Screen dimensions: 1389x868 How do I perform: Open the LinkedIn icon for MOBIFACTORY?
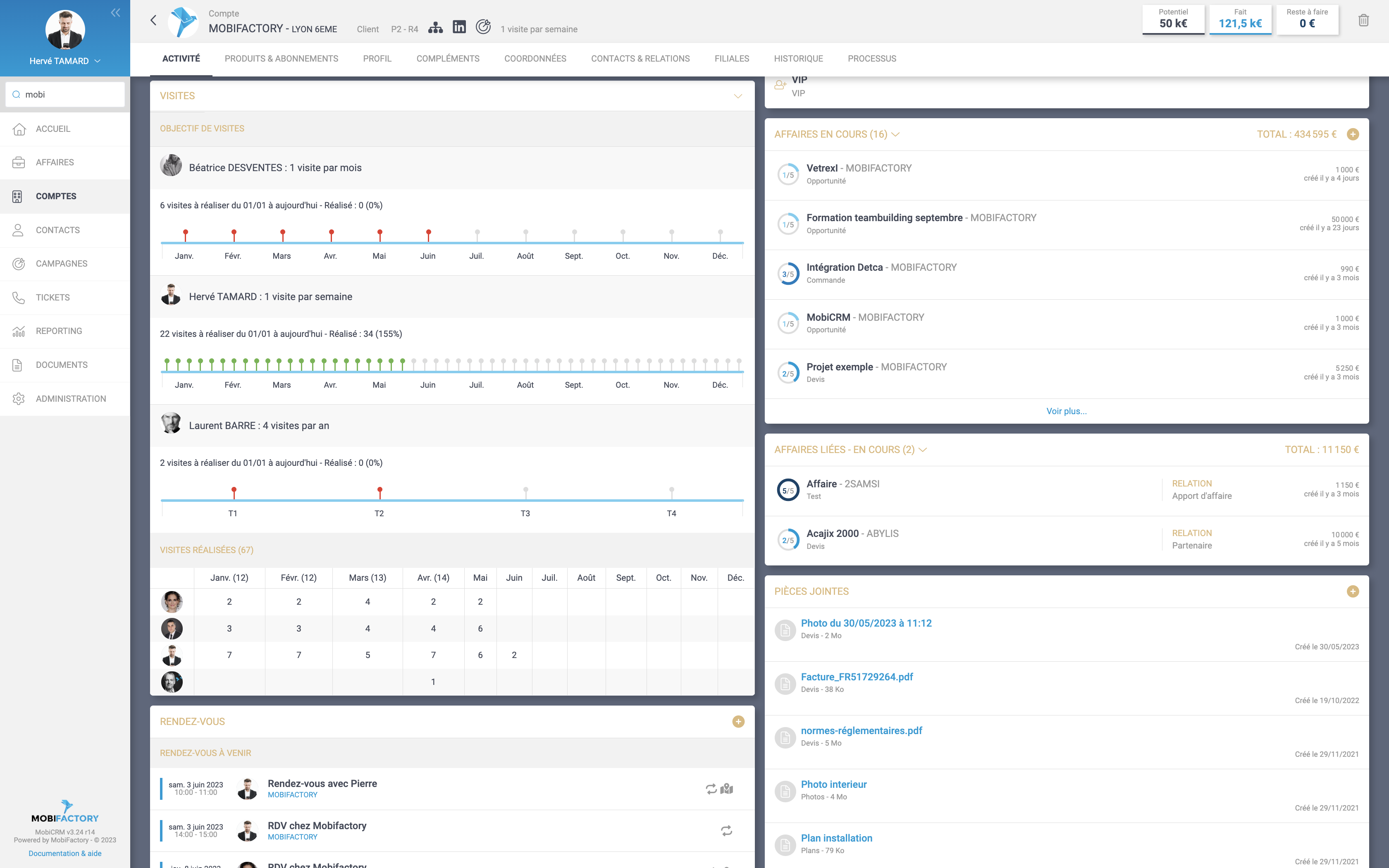coord(459,27)
